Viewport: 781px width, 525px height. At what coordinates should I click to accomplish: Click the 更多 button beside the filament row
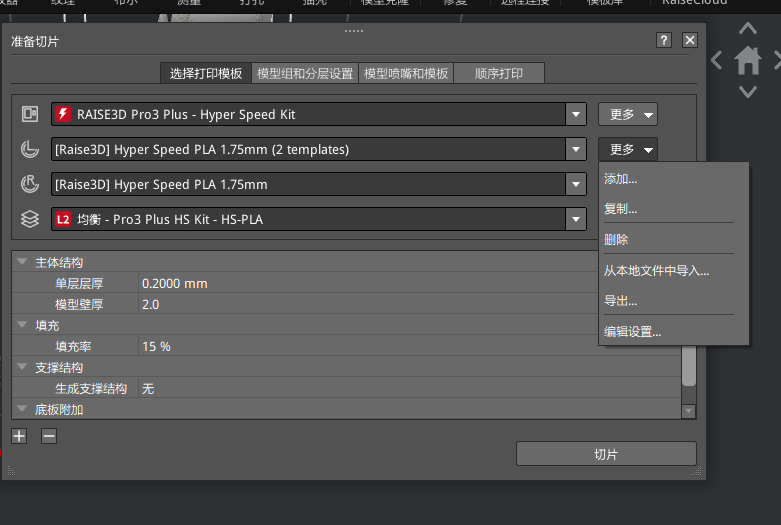pyautogui.click(x=628, y=149)
